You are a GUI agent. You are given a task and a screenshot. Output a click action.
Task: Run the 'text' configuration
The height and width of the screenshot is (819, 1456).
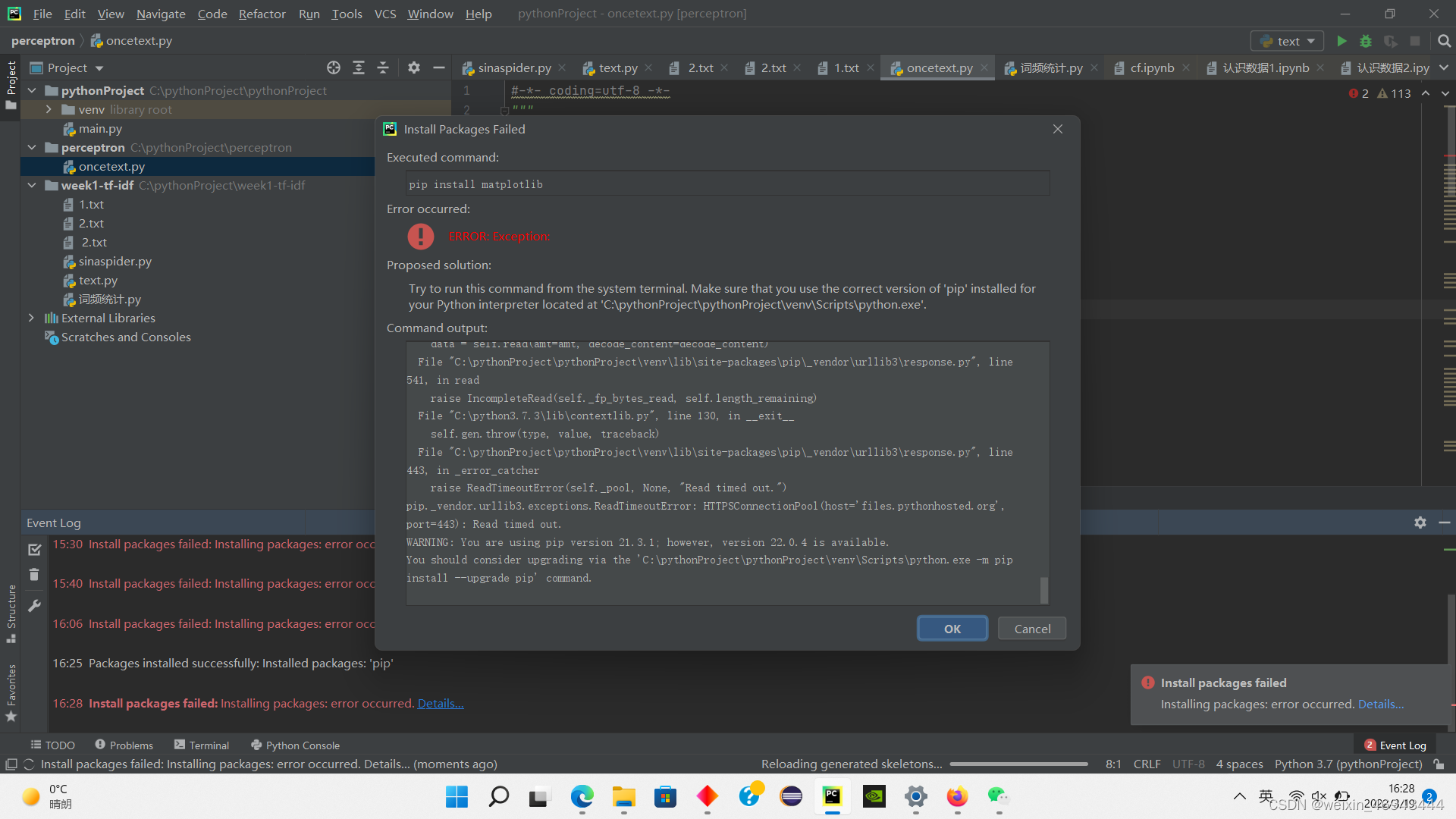(x=1341, y=40)
